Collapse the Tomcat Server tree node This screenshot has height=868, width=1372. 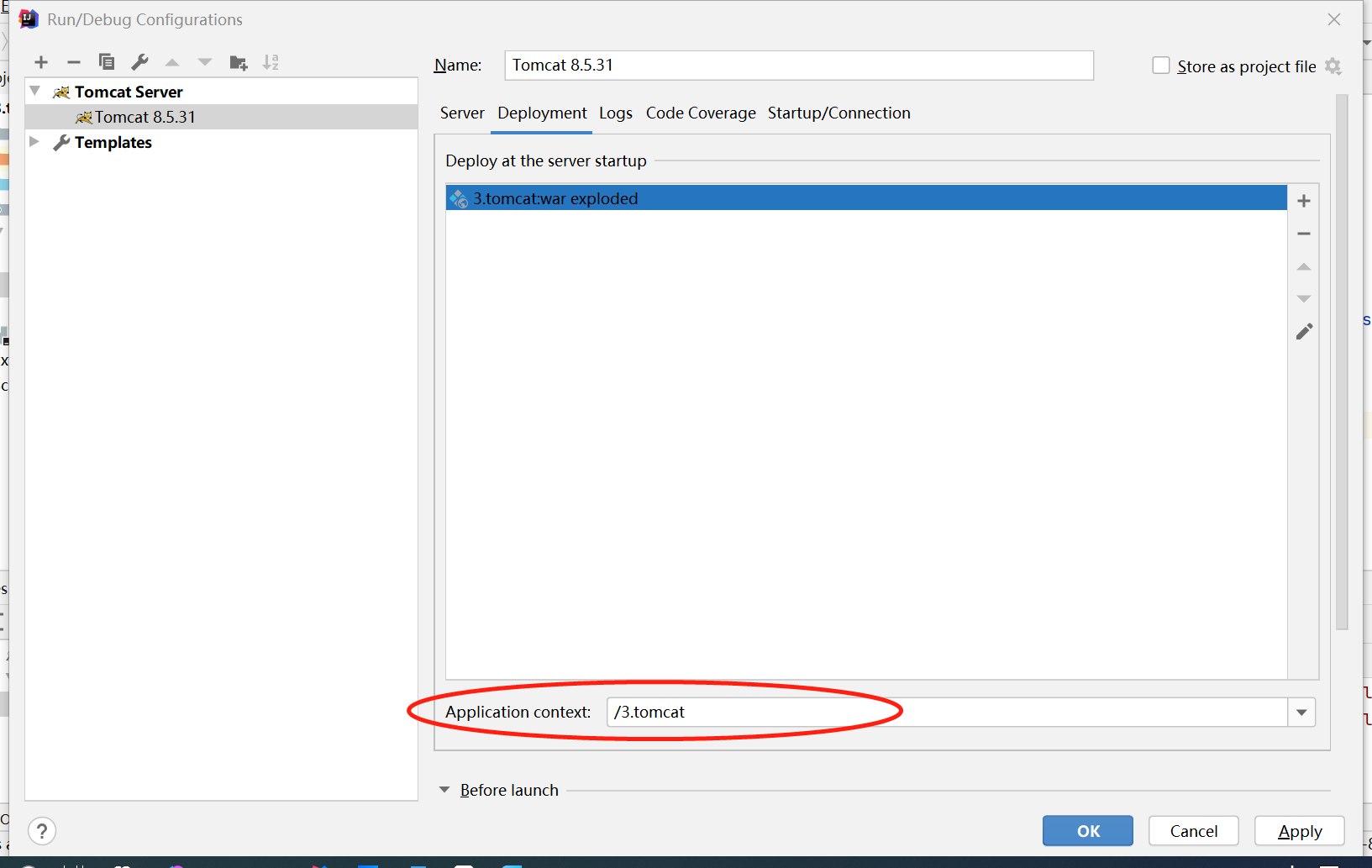(x=35, y=91)
